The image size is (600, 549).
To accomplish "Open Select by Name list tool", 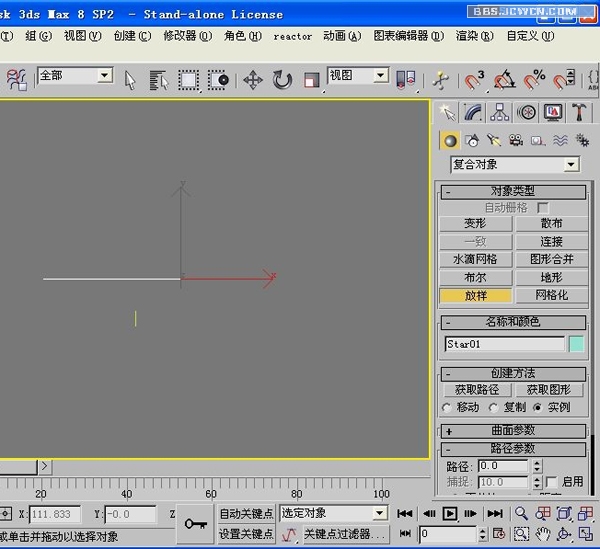I will 158,81.
